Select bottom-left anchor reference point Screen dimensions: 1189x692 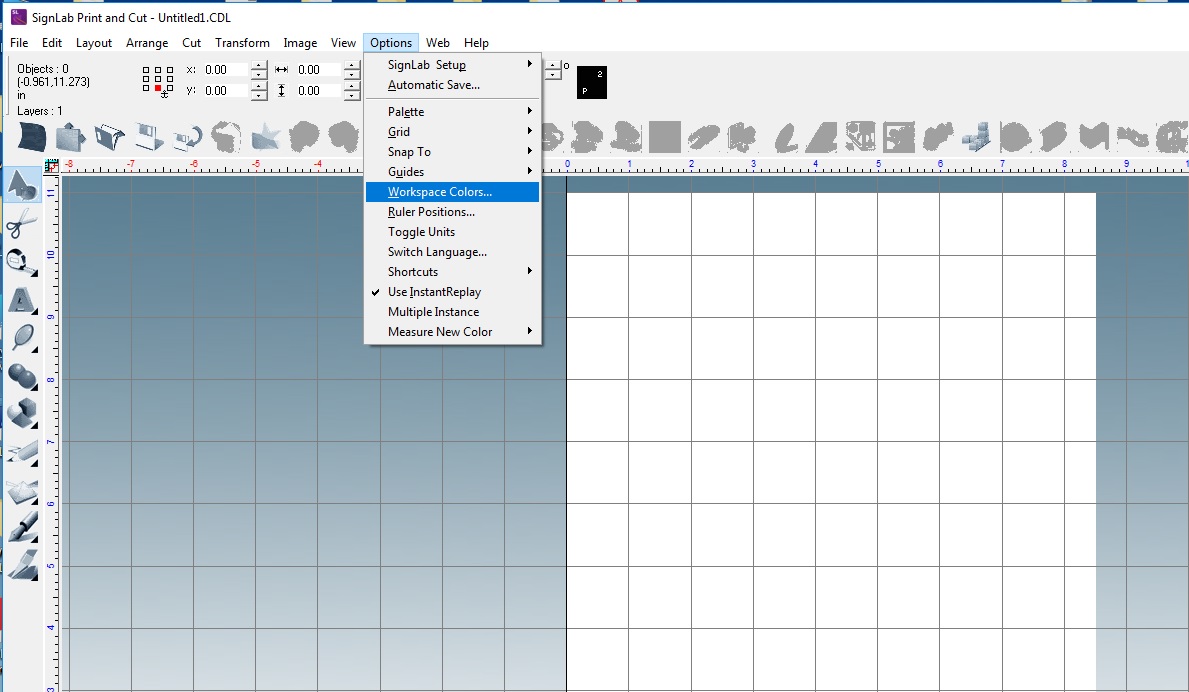146,88
